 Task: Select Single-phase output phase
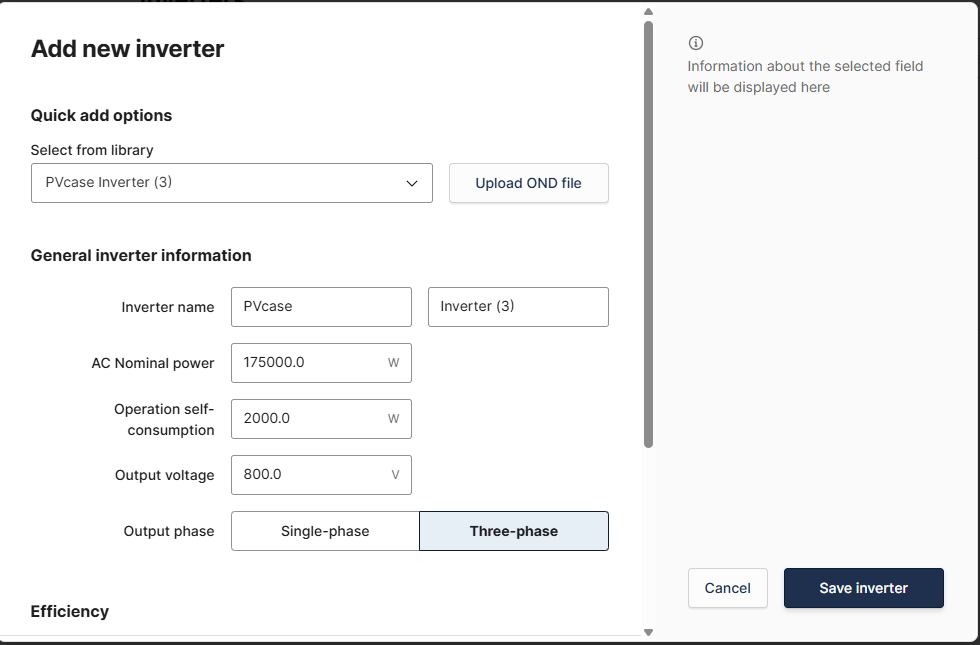[x=325, y=531]
